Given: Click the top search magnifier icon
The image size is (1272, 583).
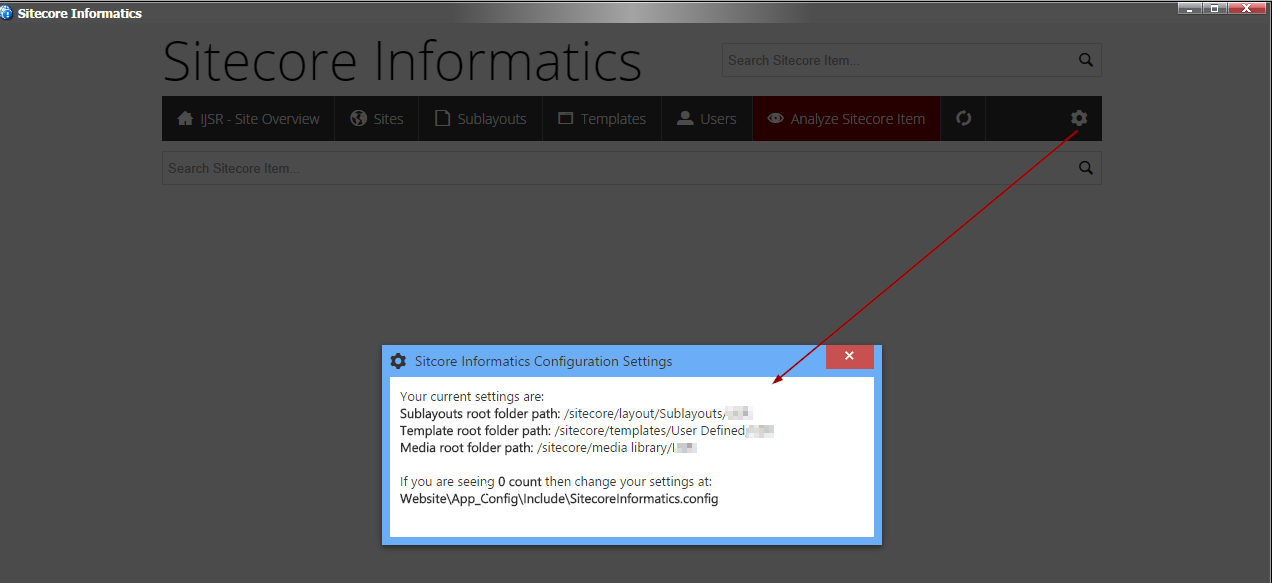Looking at the screenshot, I should (1086, 60).
